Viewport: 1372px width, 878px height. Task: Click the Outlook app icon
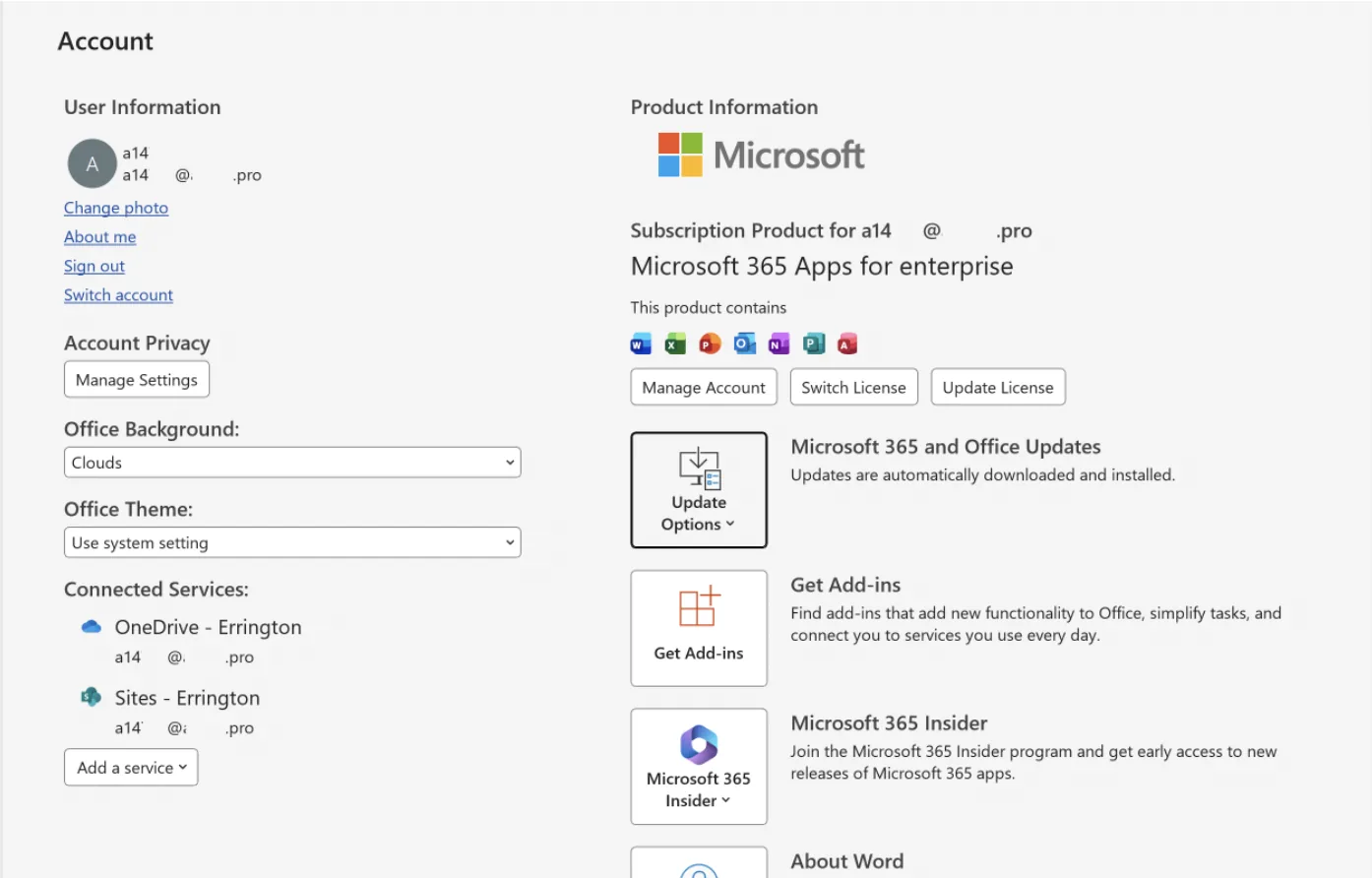pyautogui.click(x=745, y=344)
